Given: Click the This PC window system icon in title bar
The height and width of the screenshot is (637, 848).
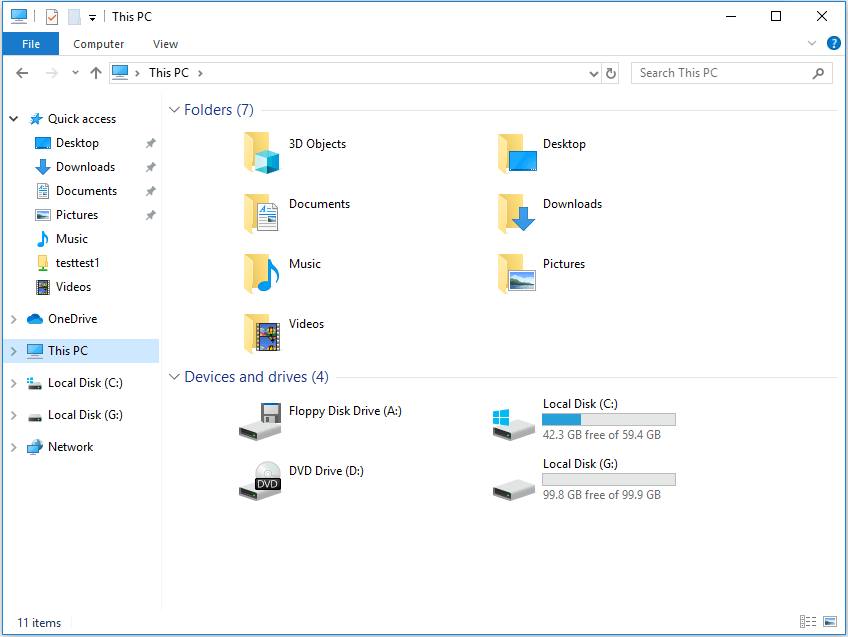Looking at the screenshot, I should [x=19, y=16].
